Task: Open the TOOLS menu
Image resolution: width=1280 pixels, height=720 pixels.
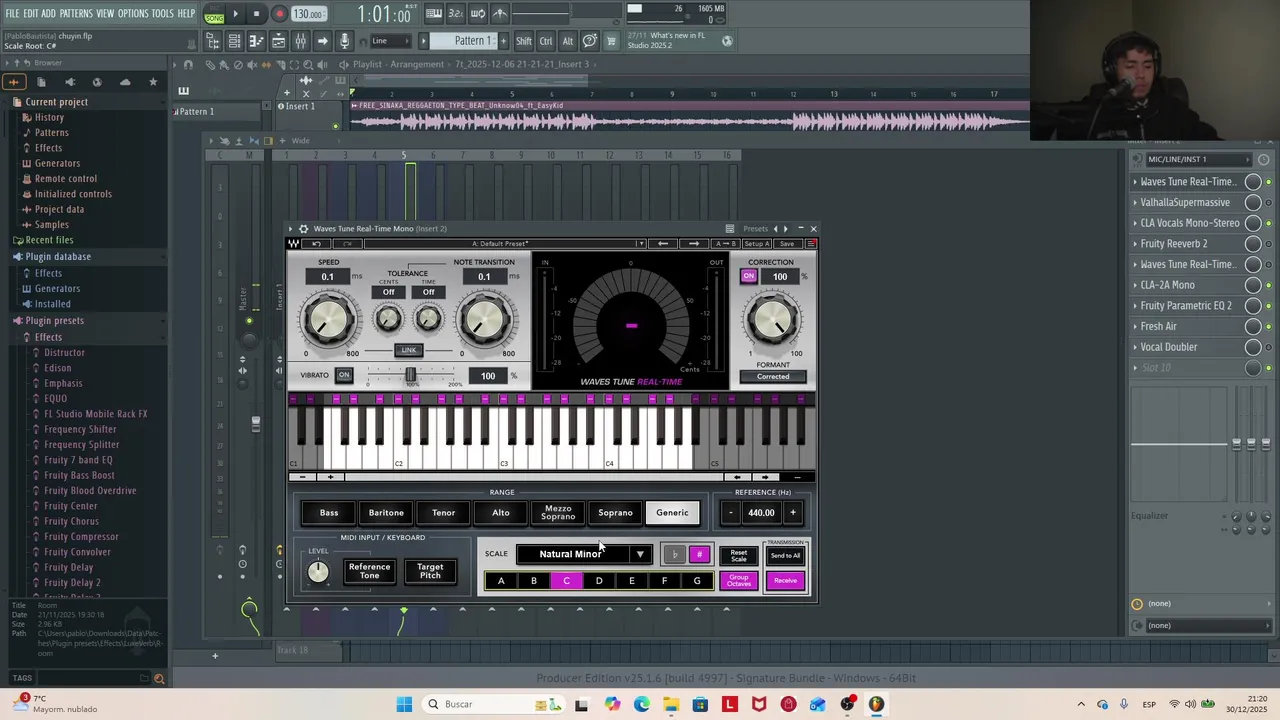Action: pos(163,13)
